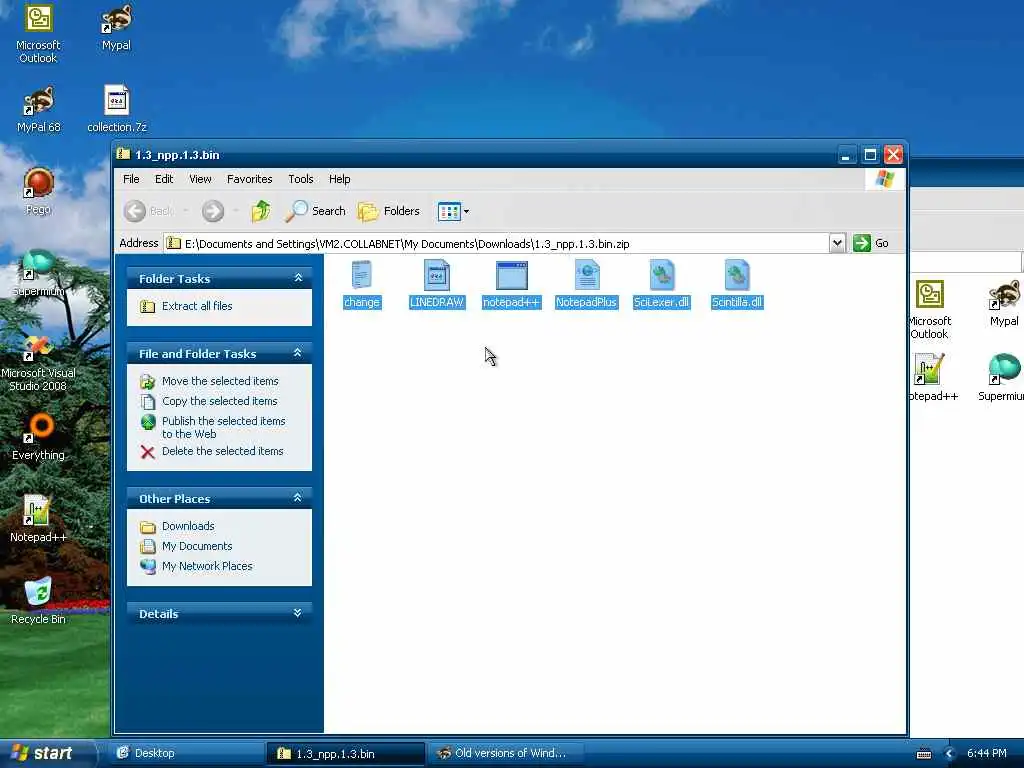Click into the Address path field

(496, 244)
